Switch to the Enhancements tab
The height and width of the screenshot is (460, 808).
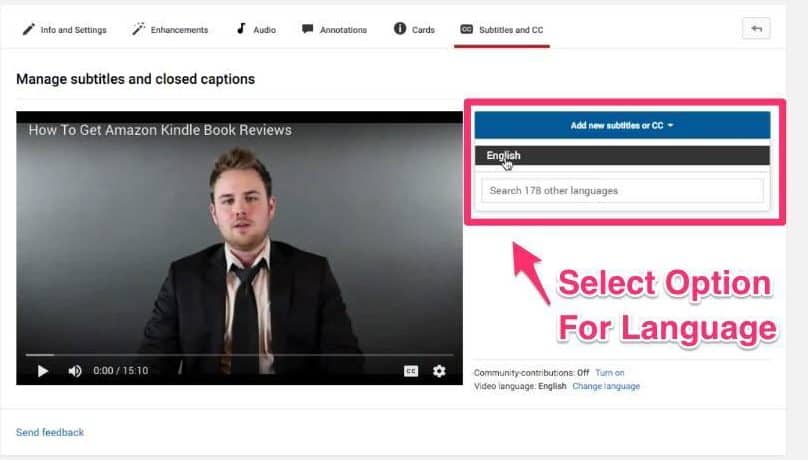coord(179,30)
